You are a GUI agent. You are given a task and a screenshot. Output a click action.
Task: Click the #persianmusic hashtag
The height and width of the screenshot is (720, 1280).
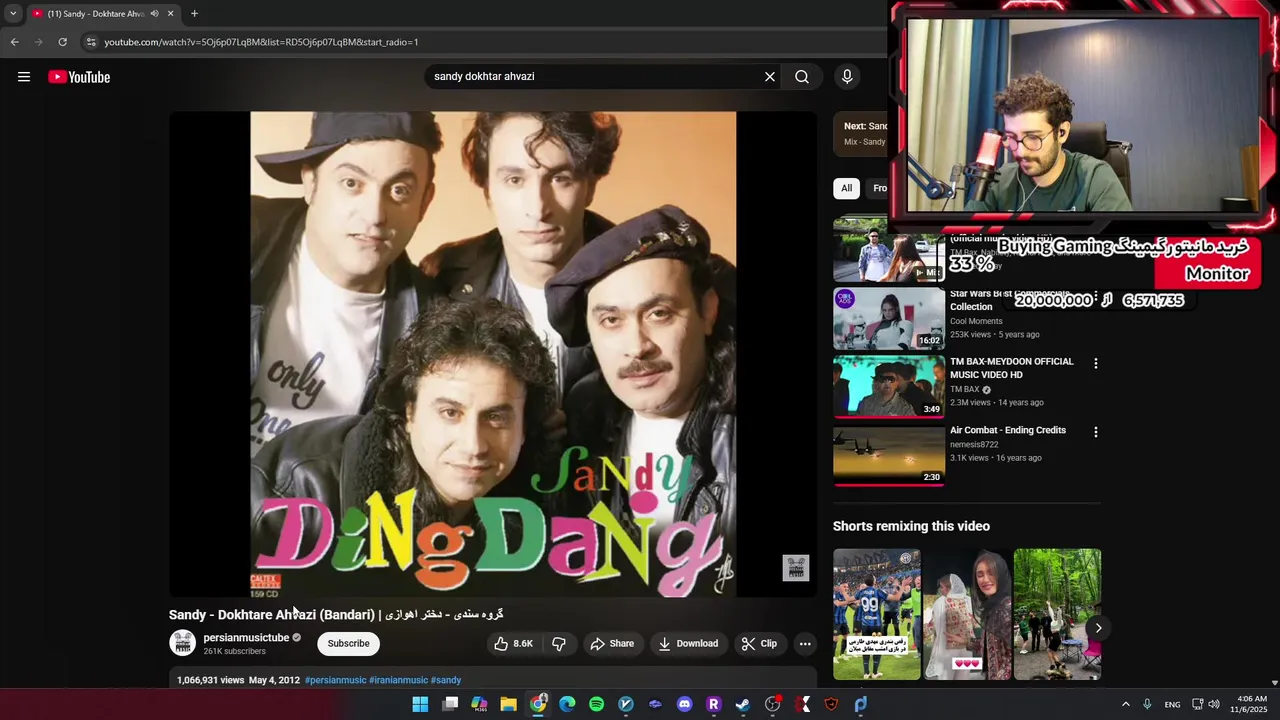tap(335, 680)
